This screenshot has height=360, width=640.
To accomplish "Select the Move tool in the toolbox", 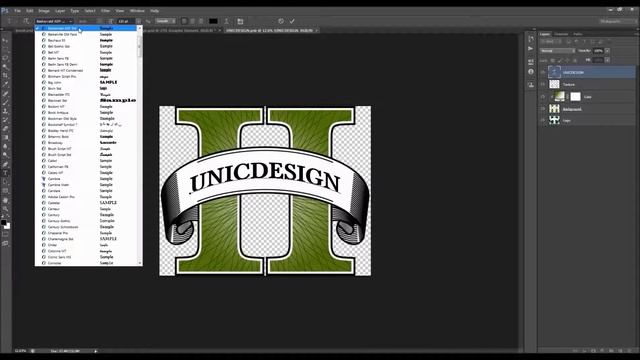I will 5,40.
